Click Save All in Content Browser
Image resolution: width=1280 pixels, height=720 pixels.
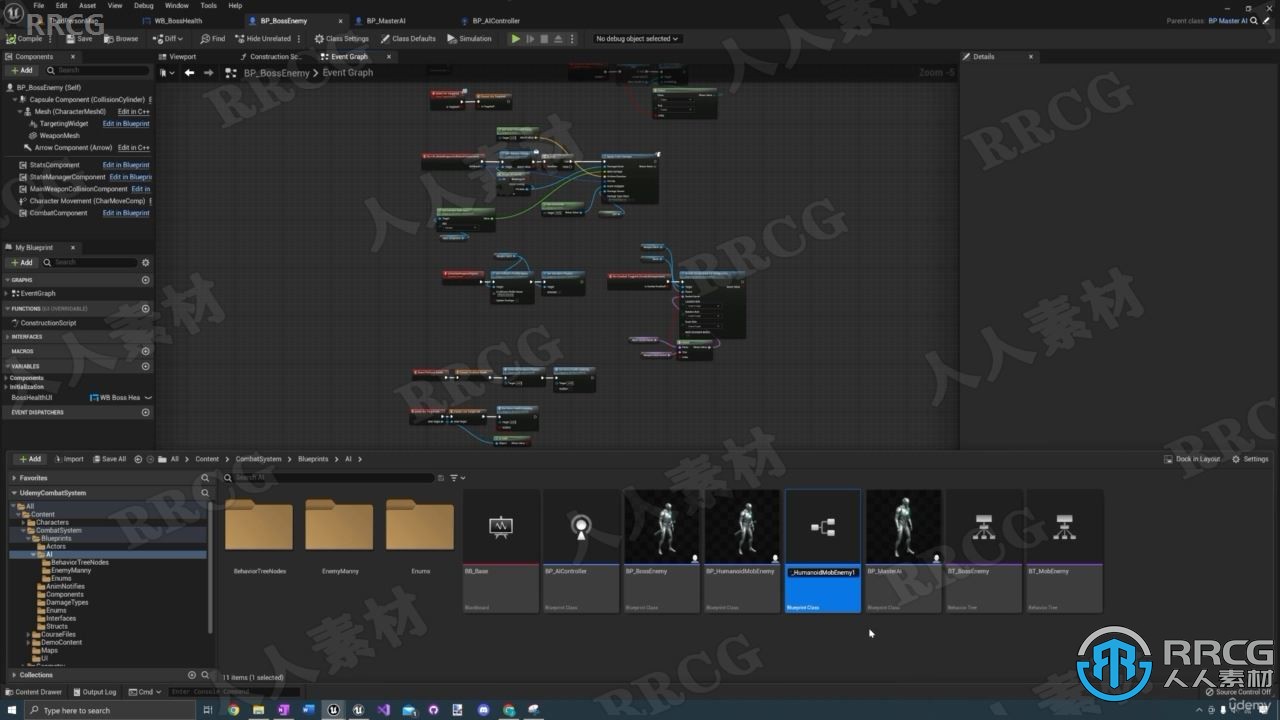[x=109, y=459]
